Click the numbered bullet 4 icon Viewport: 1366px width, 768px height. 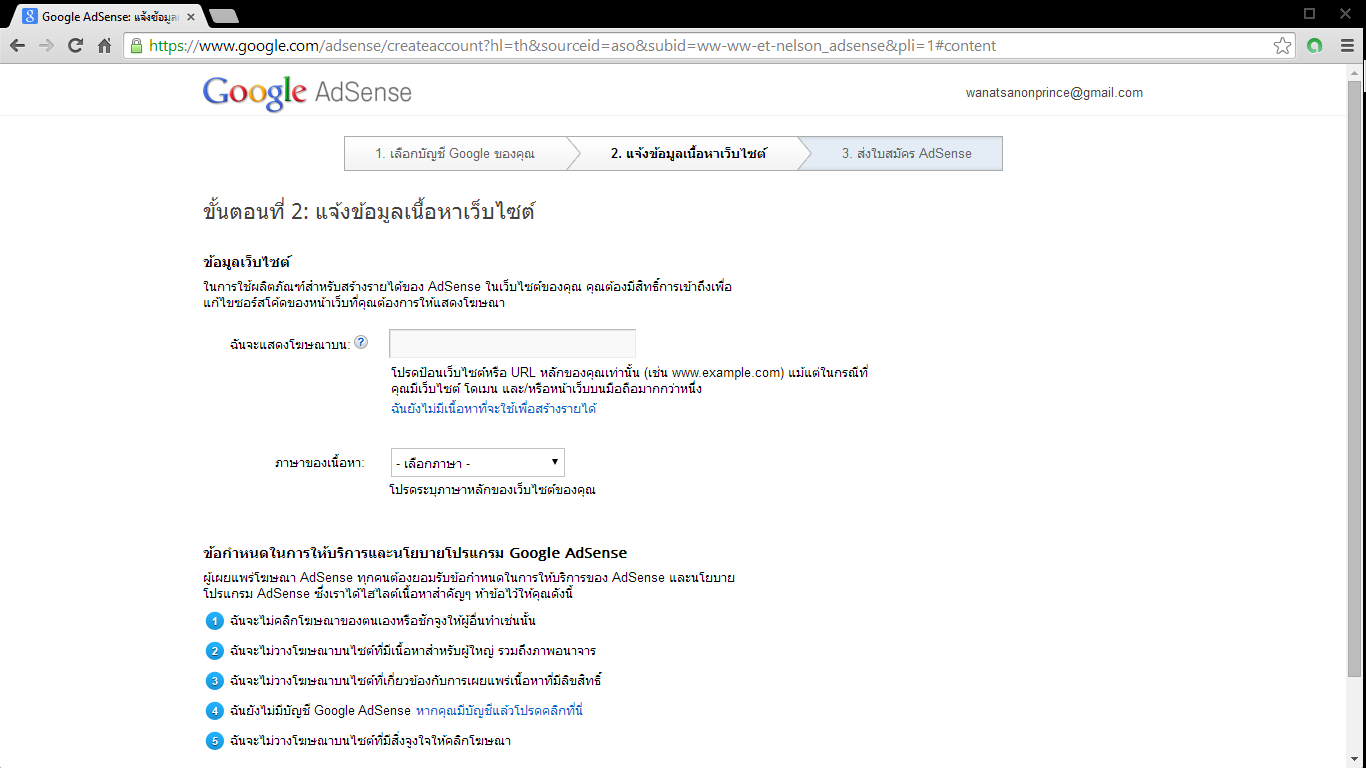coord(214,711)
